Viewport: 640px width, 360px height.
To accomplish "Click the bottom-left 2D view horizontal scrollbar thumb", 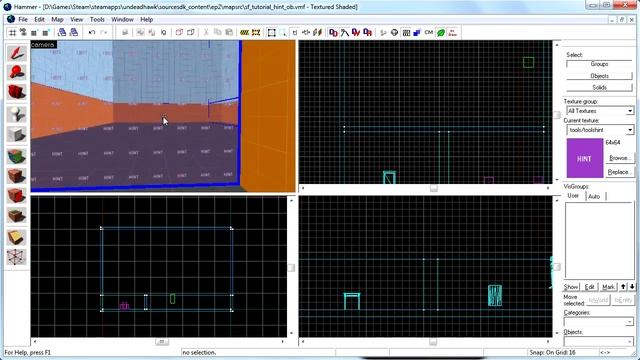I will tap(162, 342).
